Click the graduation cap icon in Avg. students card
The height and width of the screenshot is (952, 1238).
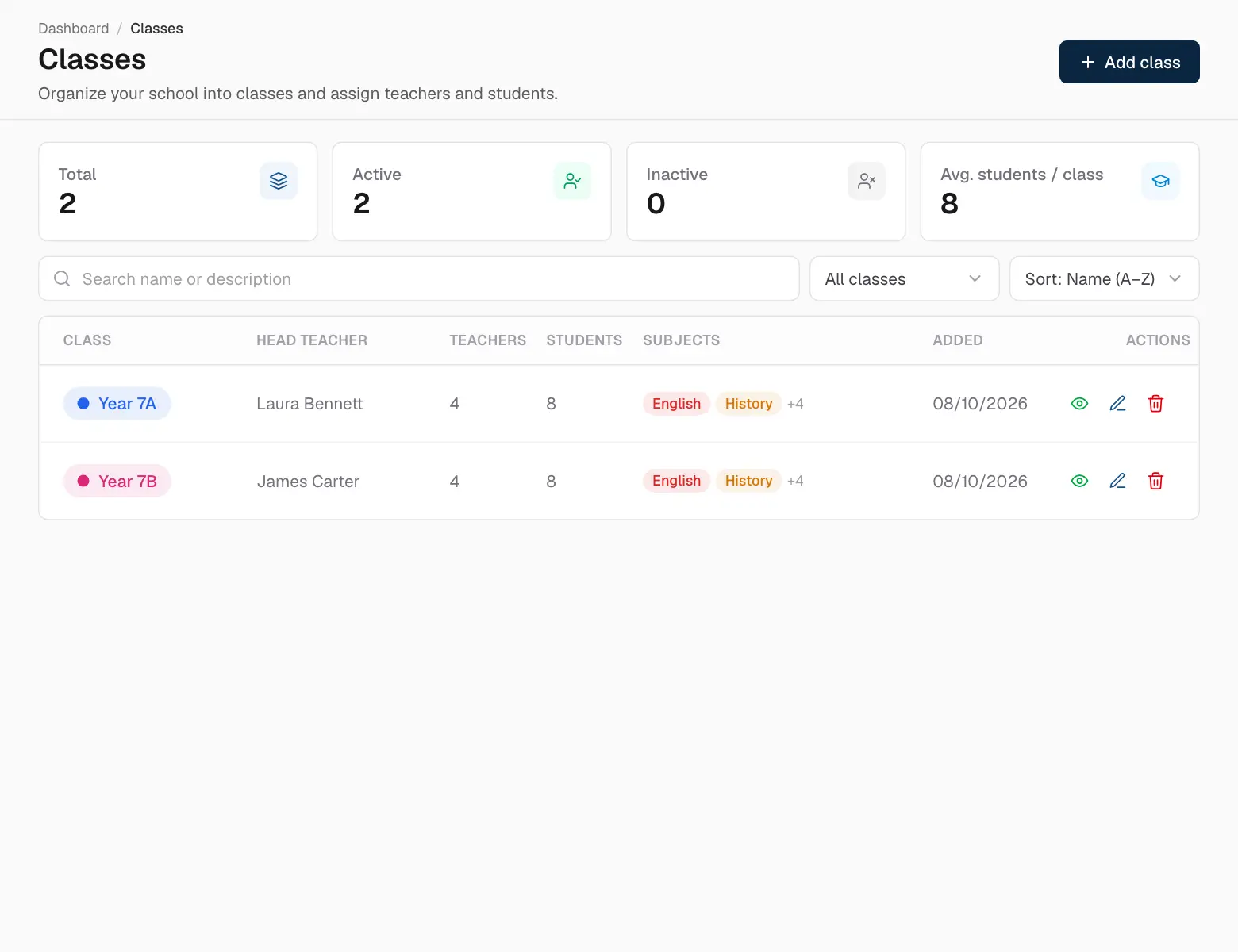click(1160, 181)
